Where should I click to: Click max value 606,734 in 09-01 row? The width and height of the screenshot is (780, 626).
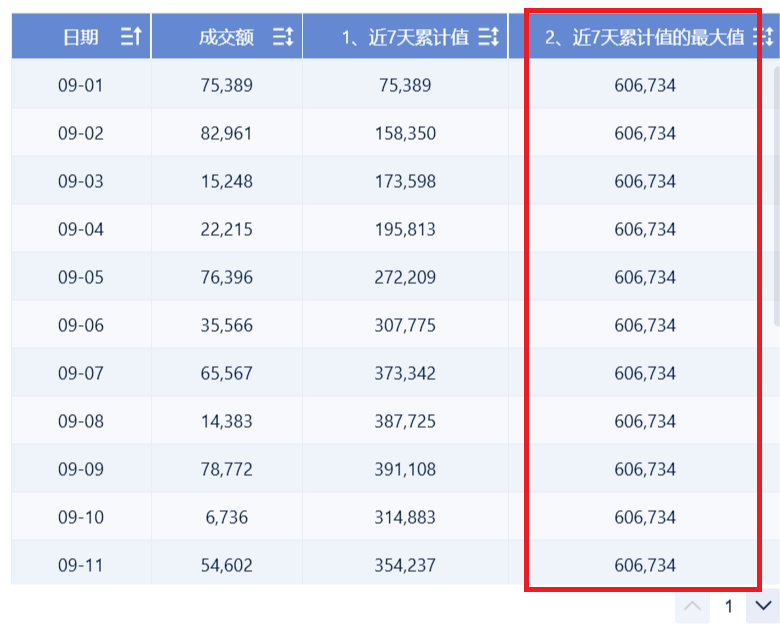coord(645,85)
